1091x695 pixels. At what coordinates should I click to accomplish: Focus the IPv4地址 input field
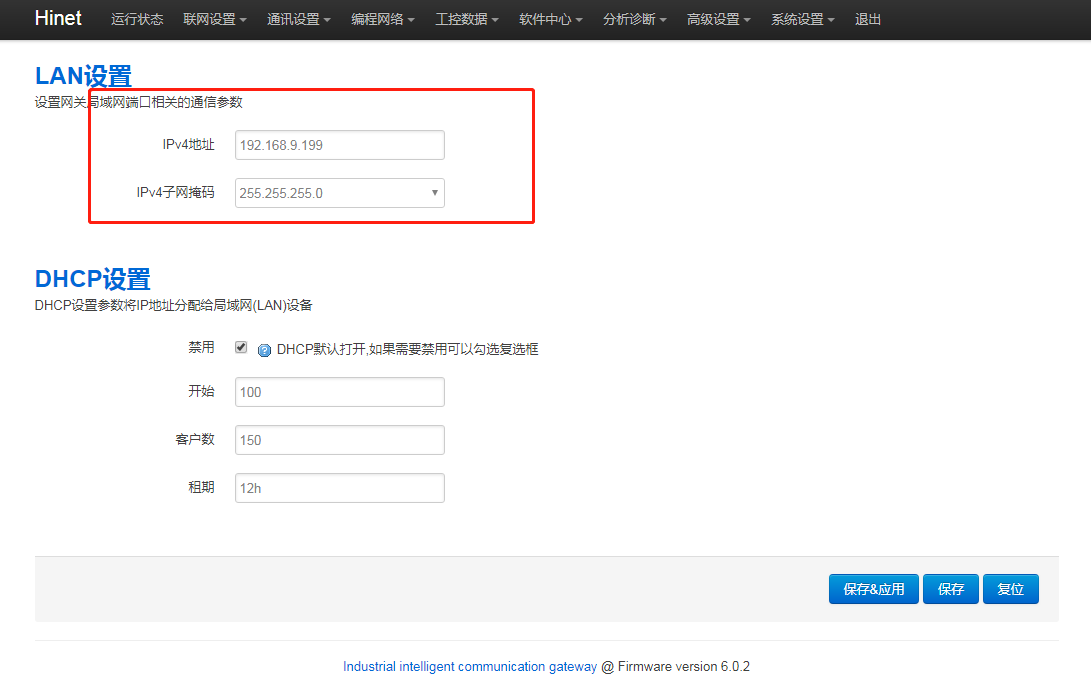[x=339, y=145]
